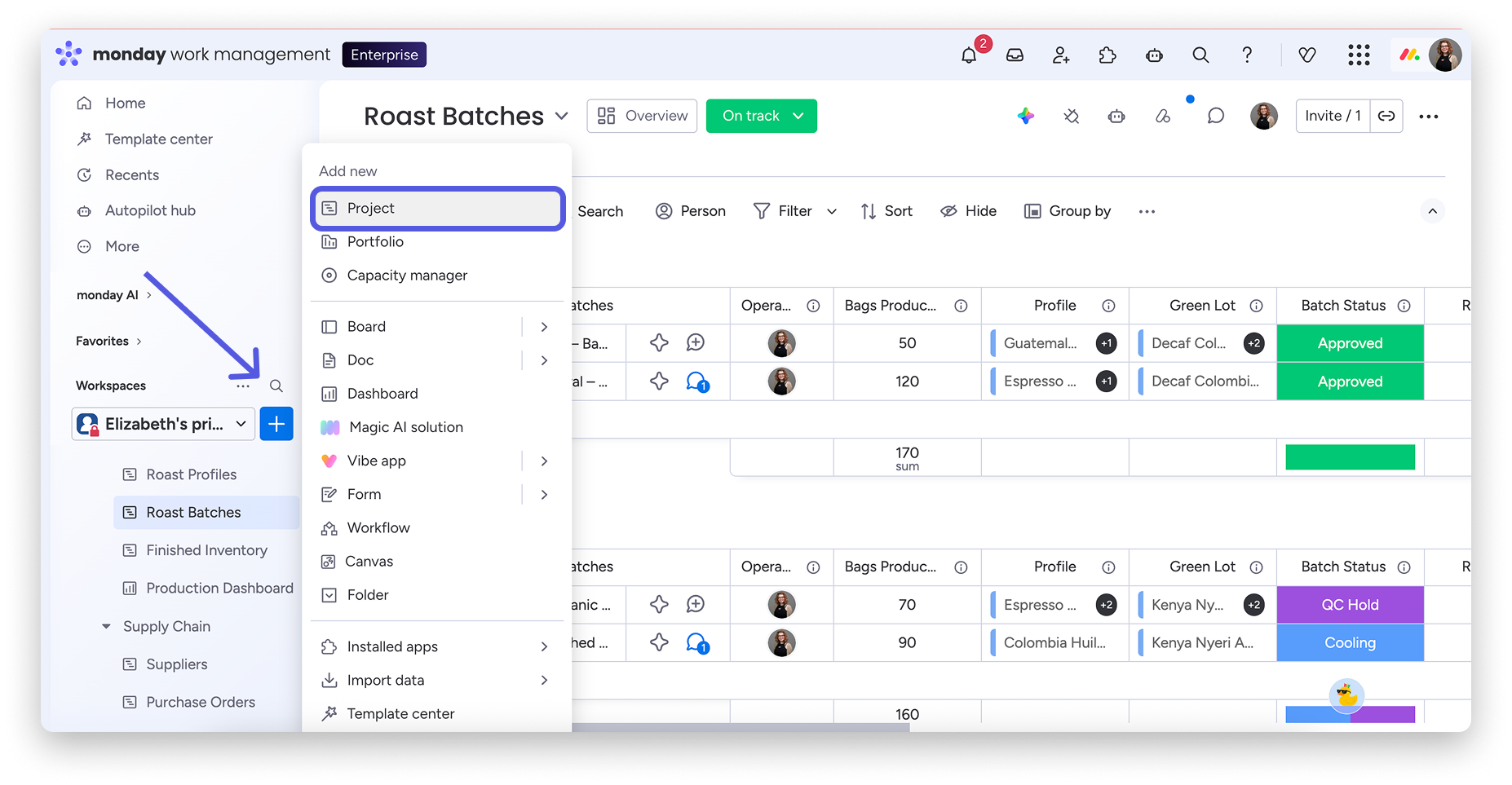The image size is (1512, 785).
Task: Click AI star icon in 90-bag row
Action: (659, 643)
